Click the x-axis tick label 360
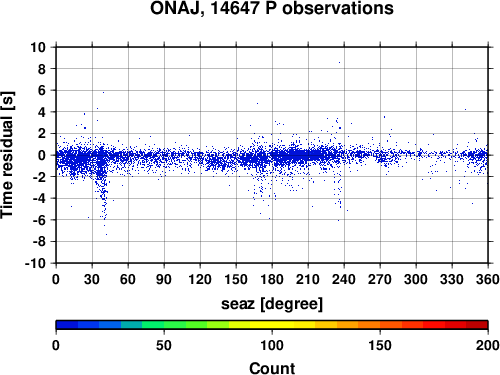The width and height of the screenshot is (500, 375). pos(488,279)
